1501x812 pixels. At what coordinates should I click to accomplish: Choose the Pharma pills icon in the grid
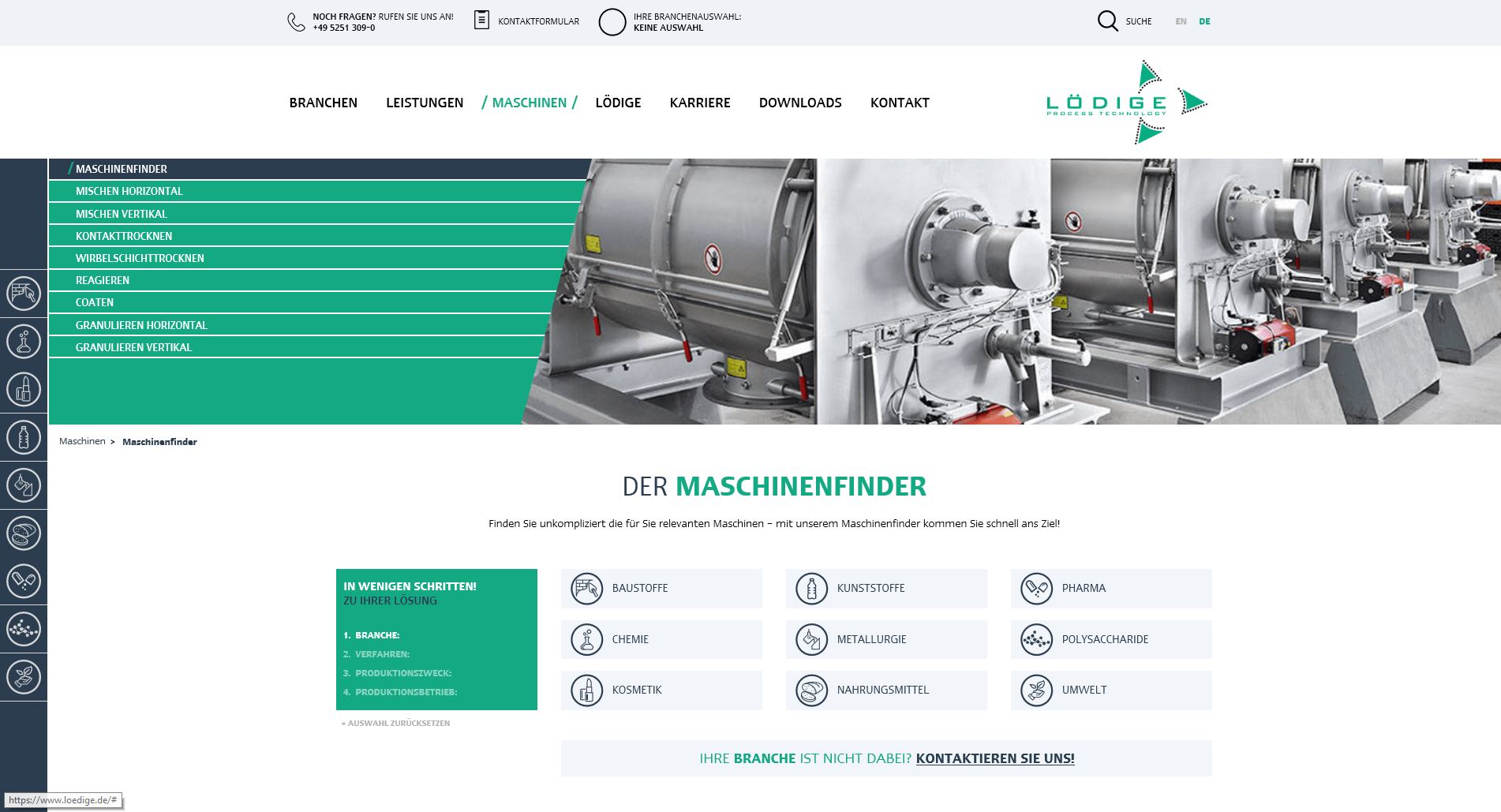pos(1037,588)
